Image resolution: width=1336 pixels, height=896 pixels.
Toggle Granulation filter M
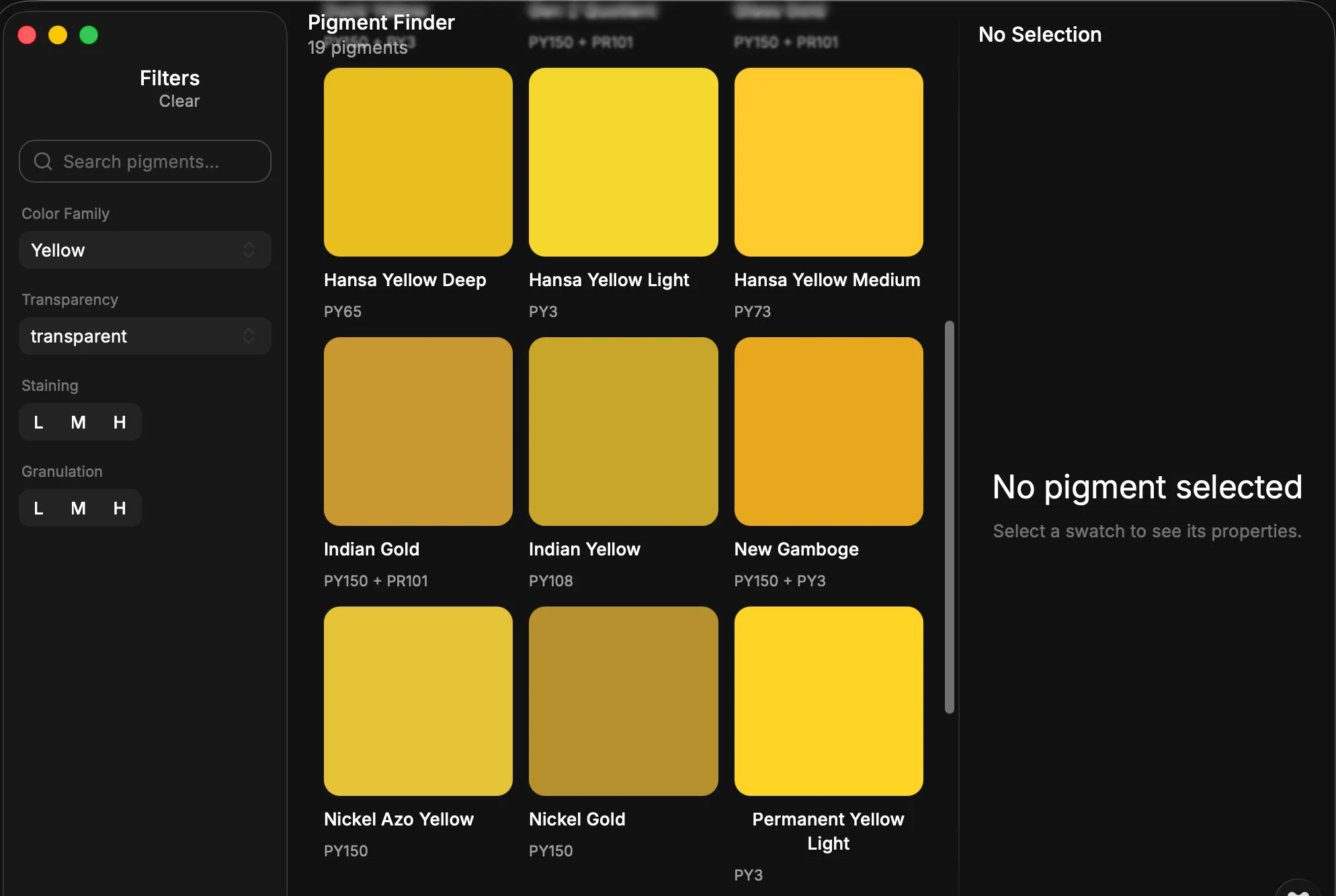(x=79, y=508)
